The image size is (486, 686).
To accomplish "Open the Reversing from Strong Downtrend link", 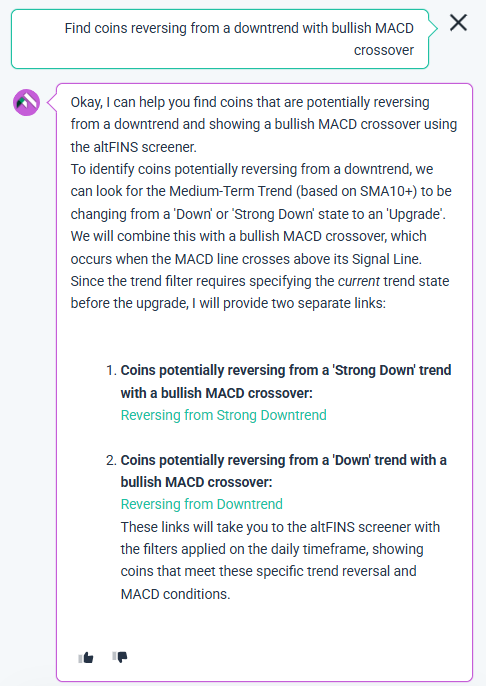I will [224, 415].
